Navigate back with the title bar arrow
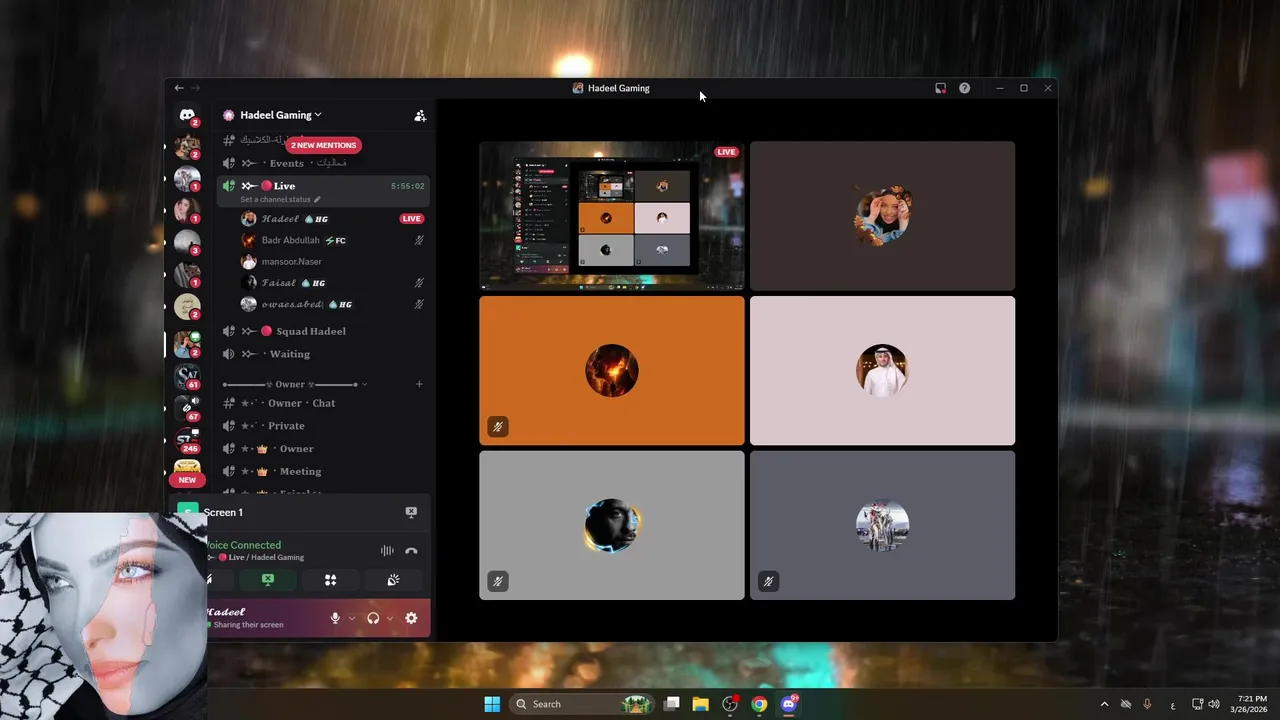Viewport: 1280px width, 720px height. pyautogui.click(x=179, y=88)
